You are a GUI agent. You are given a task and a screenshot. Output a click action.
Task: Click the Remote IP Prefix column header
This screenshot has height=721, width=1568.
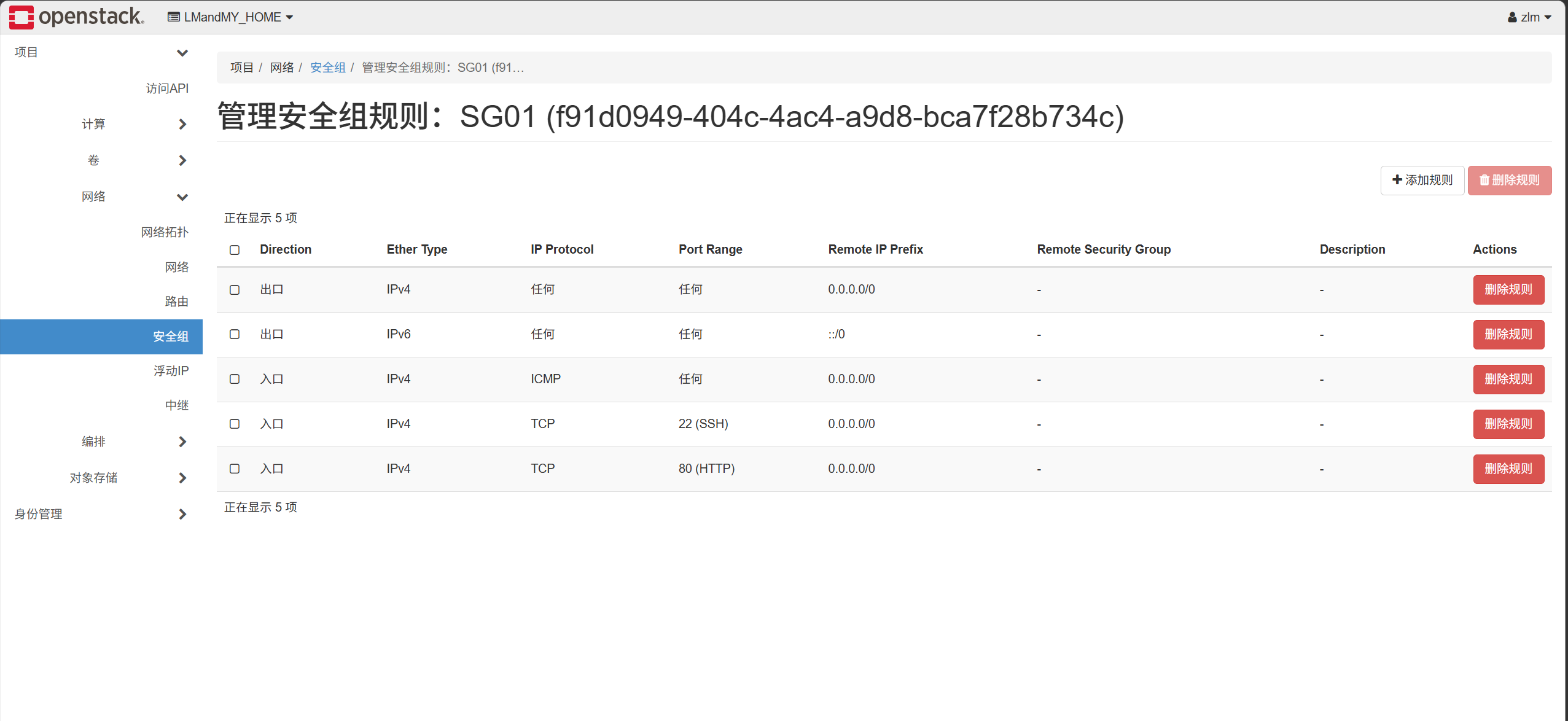(x=875, y=249)
